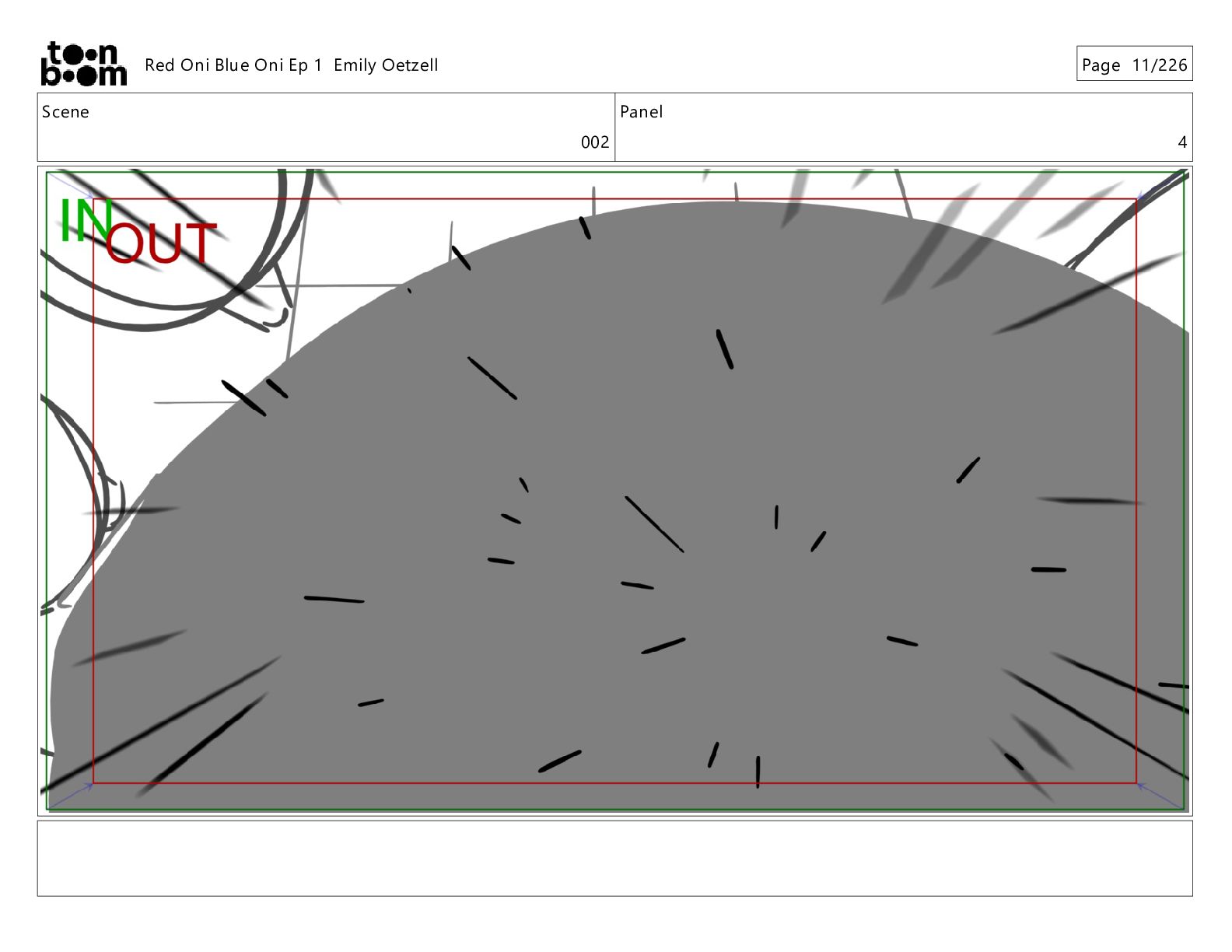Click the panel number '4'
1232x952 pixels.
tap(1182, 142)
